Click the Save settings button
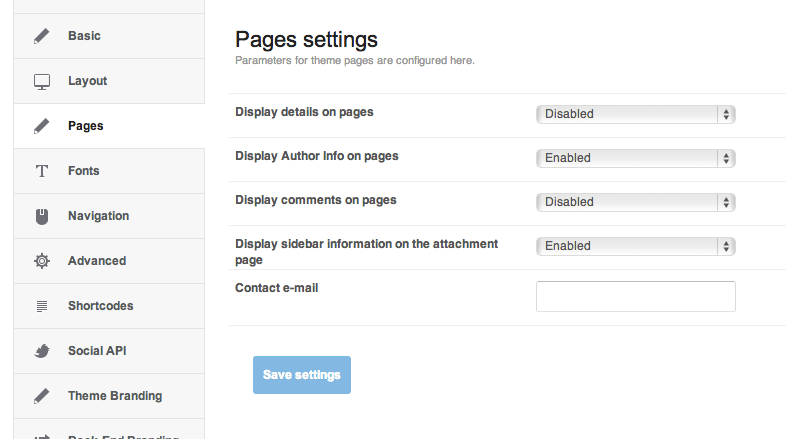This screenshot has height=439, width=786. pos(302,375)
